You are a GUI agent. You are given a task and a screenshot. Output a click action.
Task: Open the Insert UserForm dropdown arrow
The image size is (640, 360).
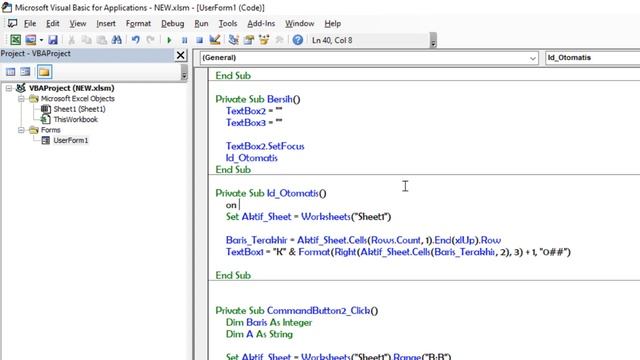coord(41,40)
